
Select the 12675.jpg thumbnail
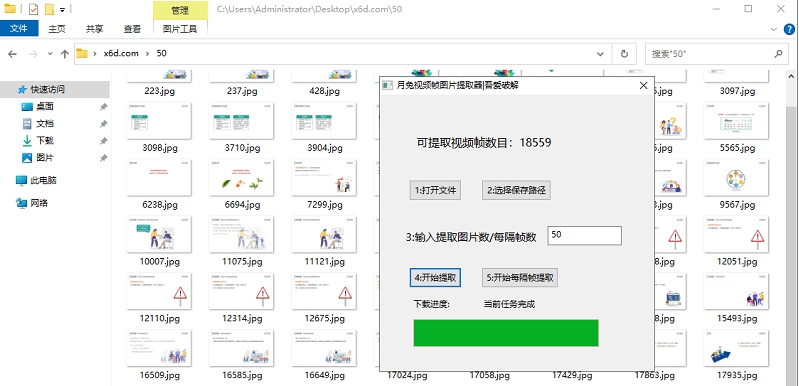pos(324,292)
